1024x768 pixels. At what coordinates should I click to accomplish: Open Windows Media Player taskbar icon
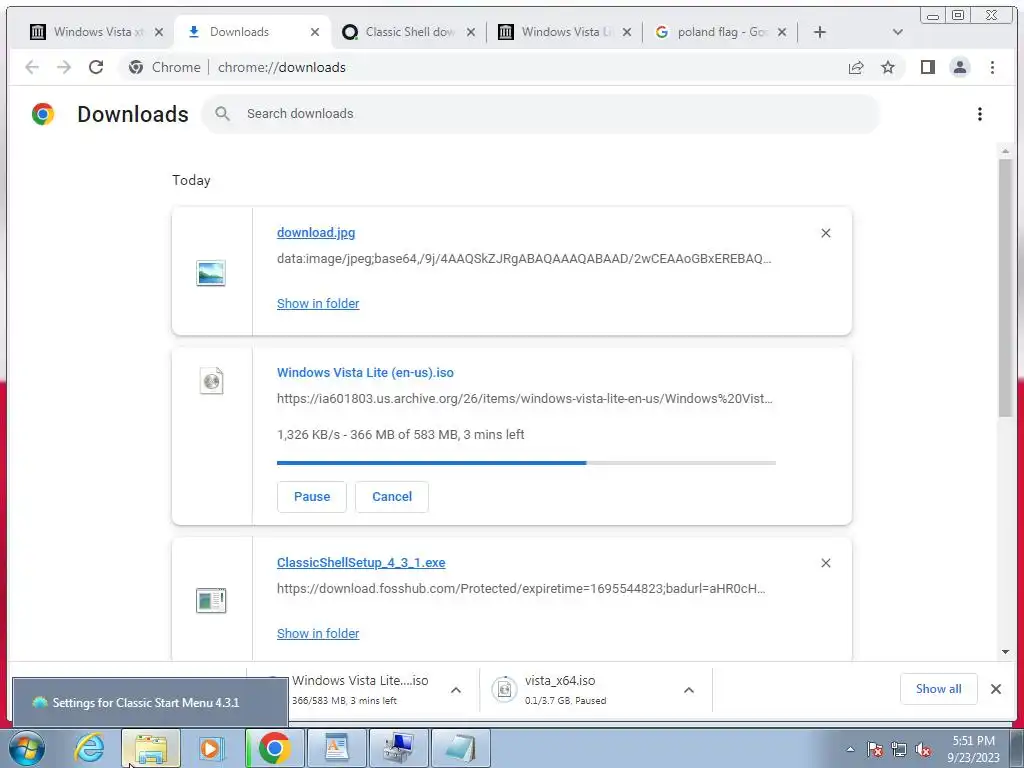pyautogui.click(x=212, y=748)
